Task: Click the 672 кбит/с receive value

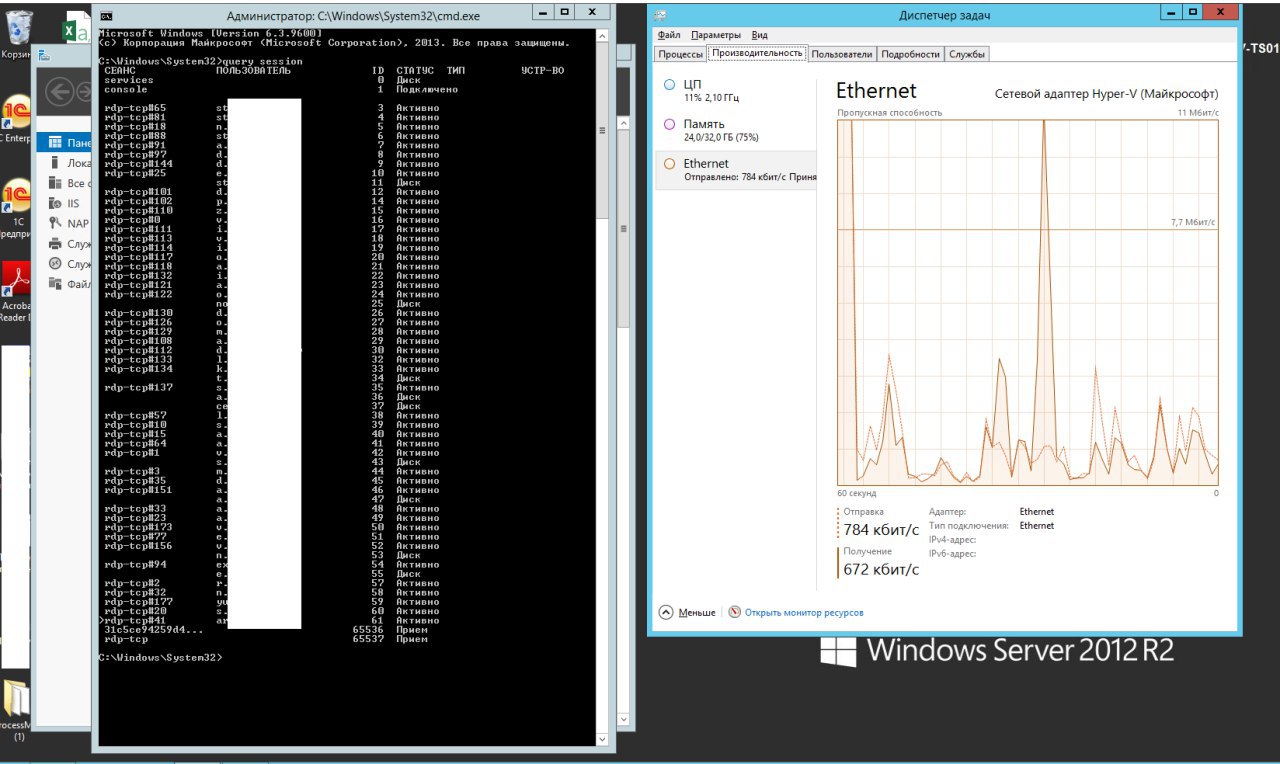Action: pyautogui.click(x=881, y=569)
